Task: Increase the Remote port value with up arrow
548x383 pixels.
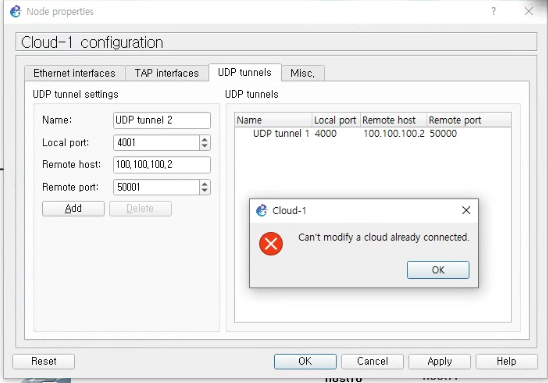Action: coord(205,184)
